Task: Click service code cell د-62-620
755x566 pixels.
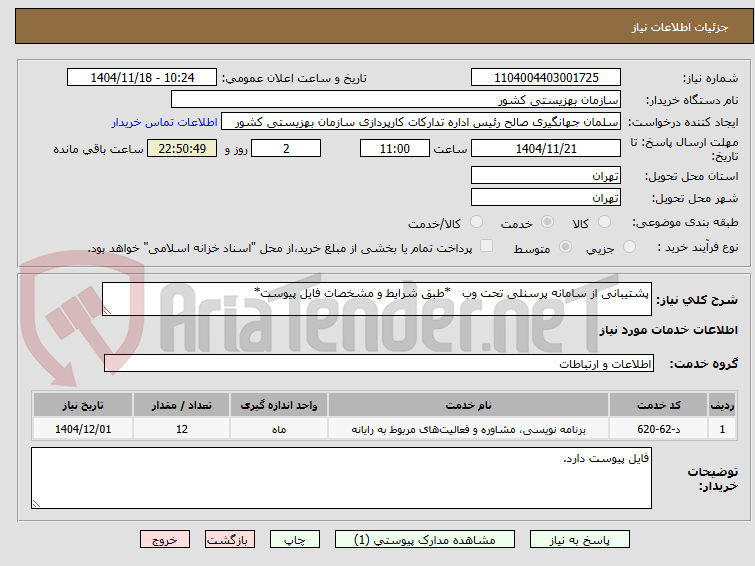Action: click(x=659, y=429)
